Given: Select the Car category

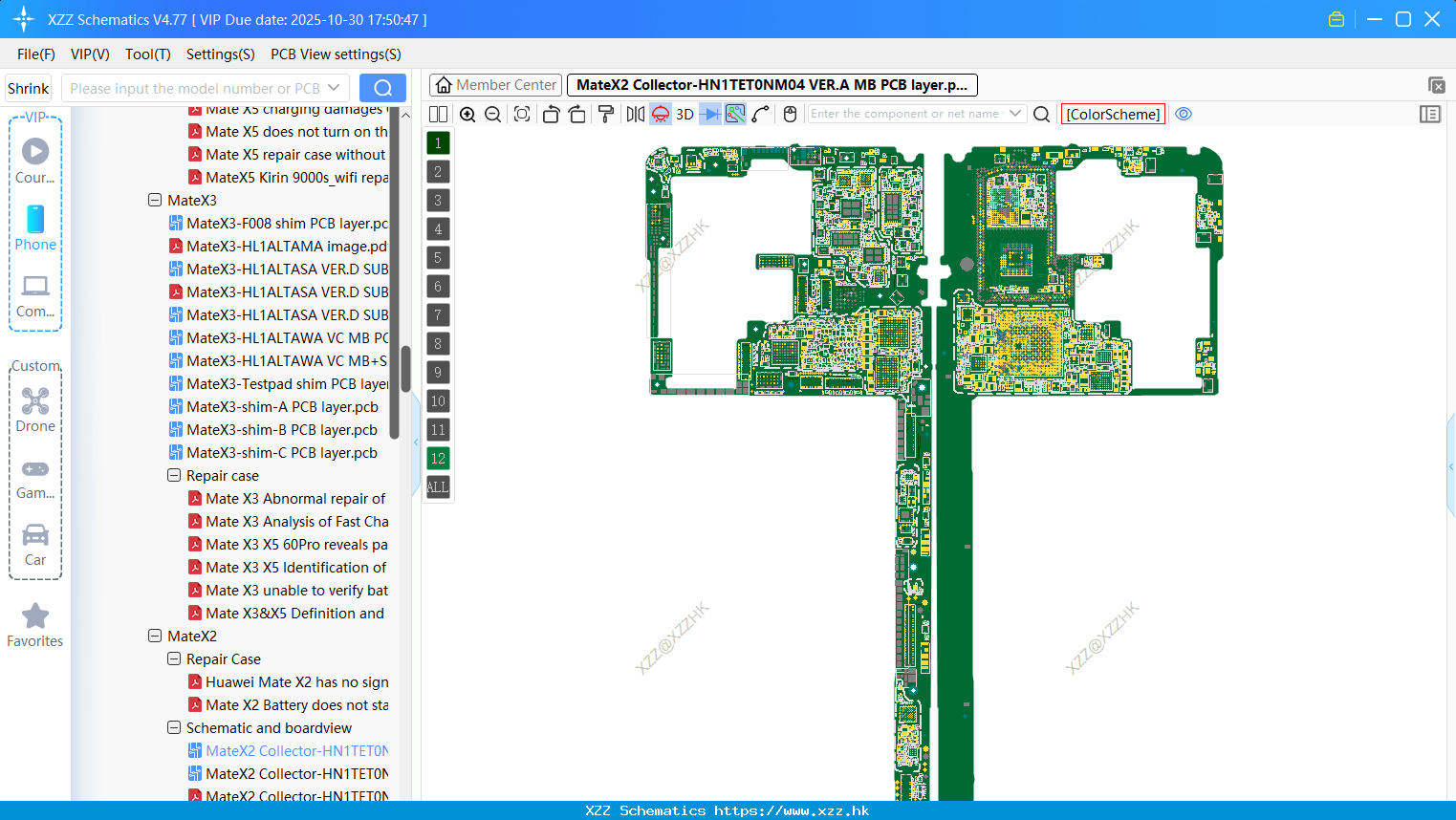Looking at the screenshot, I should (x=35, y=545).
